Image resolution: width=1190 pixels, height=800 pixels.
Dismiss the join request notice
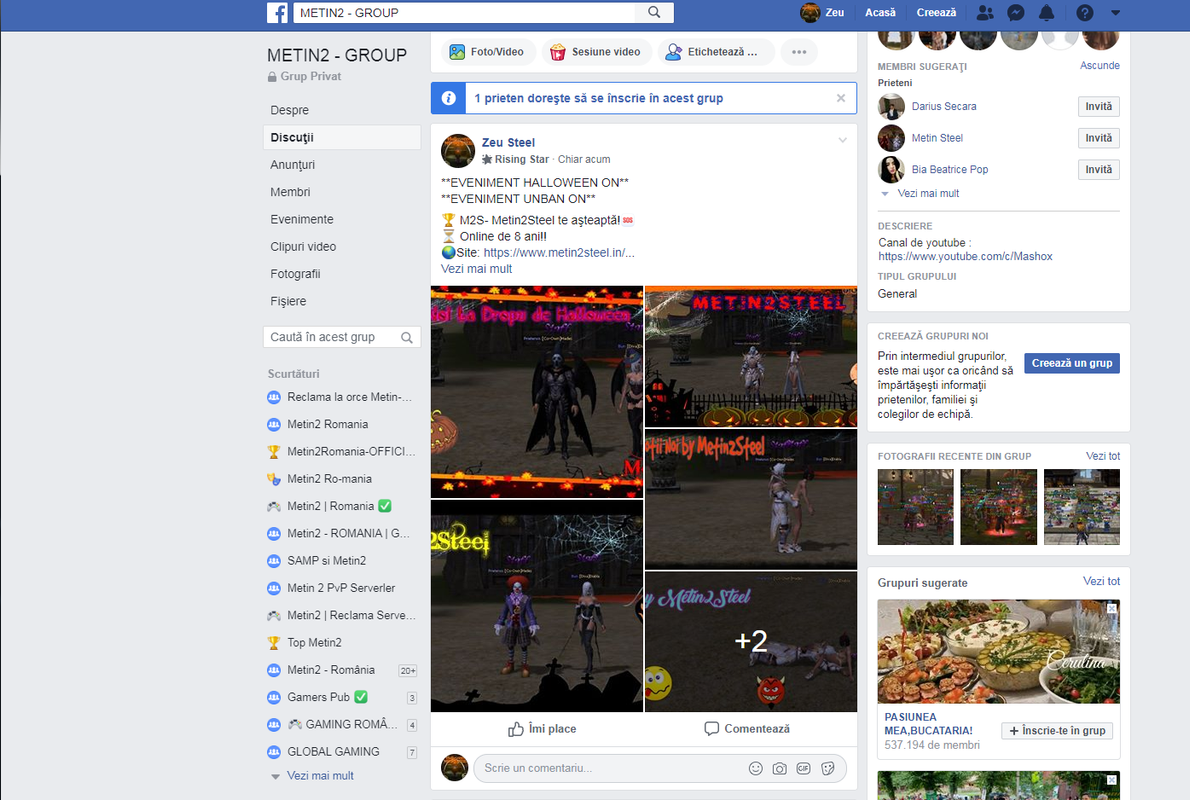[x=840, y=98]
